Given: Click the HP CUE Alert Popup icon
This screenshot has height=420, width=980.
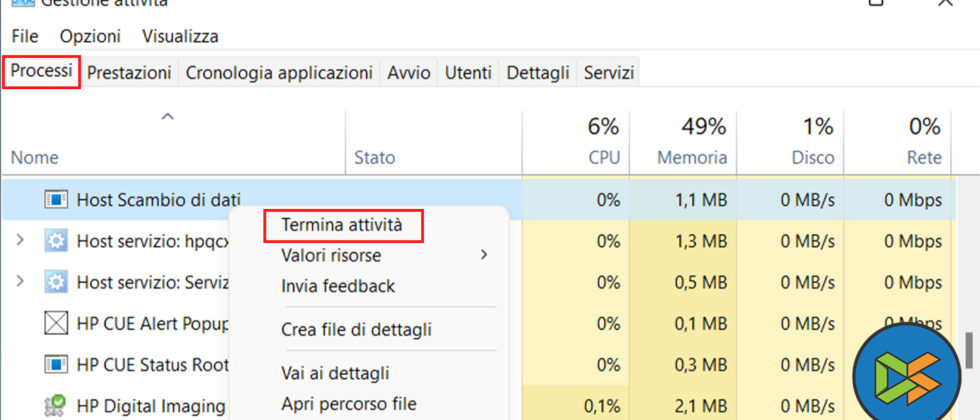Looking at the screenshot, I should click(55, 324).
